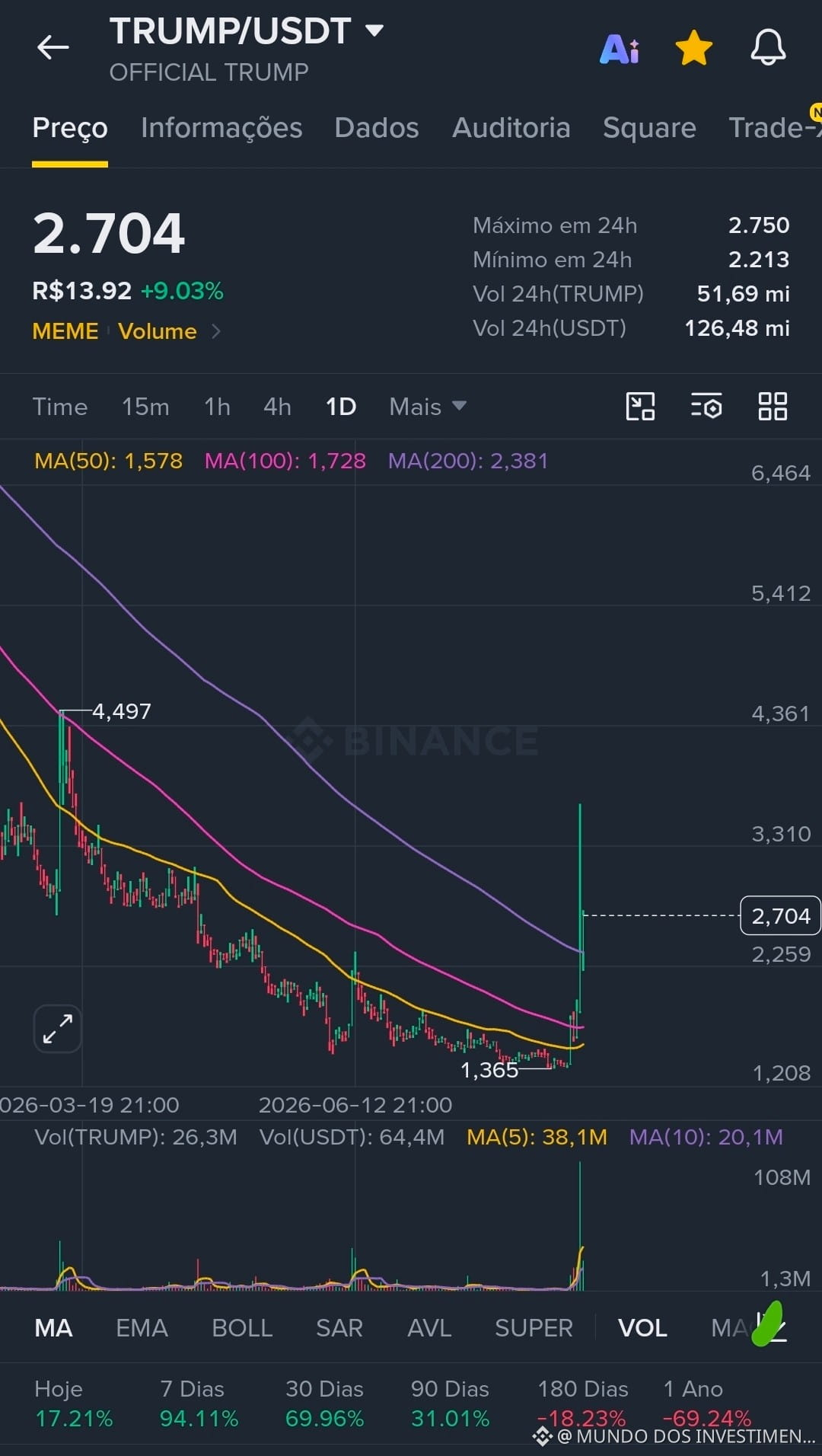Tap the 4,497 high price marker

click(x=122, y=711)
